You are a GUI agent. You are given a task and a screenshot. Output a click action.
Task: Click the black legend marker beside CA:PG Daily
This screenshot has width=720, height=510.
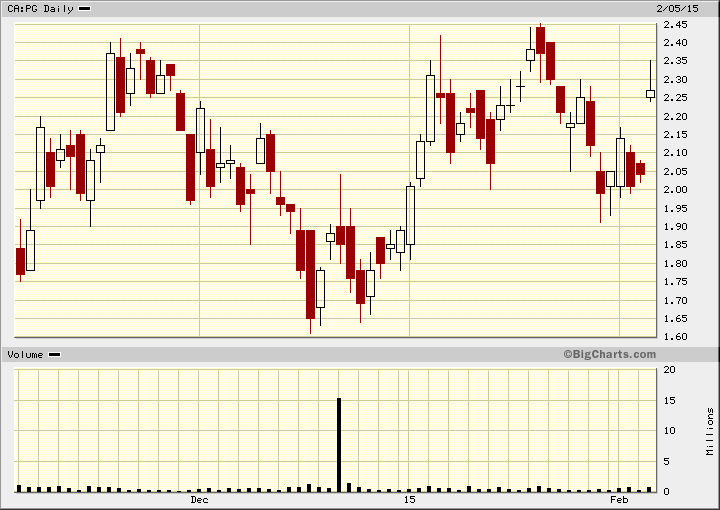point(84,9)
